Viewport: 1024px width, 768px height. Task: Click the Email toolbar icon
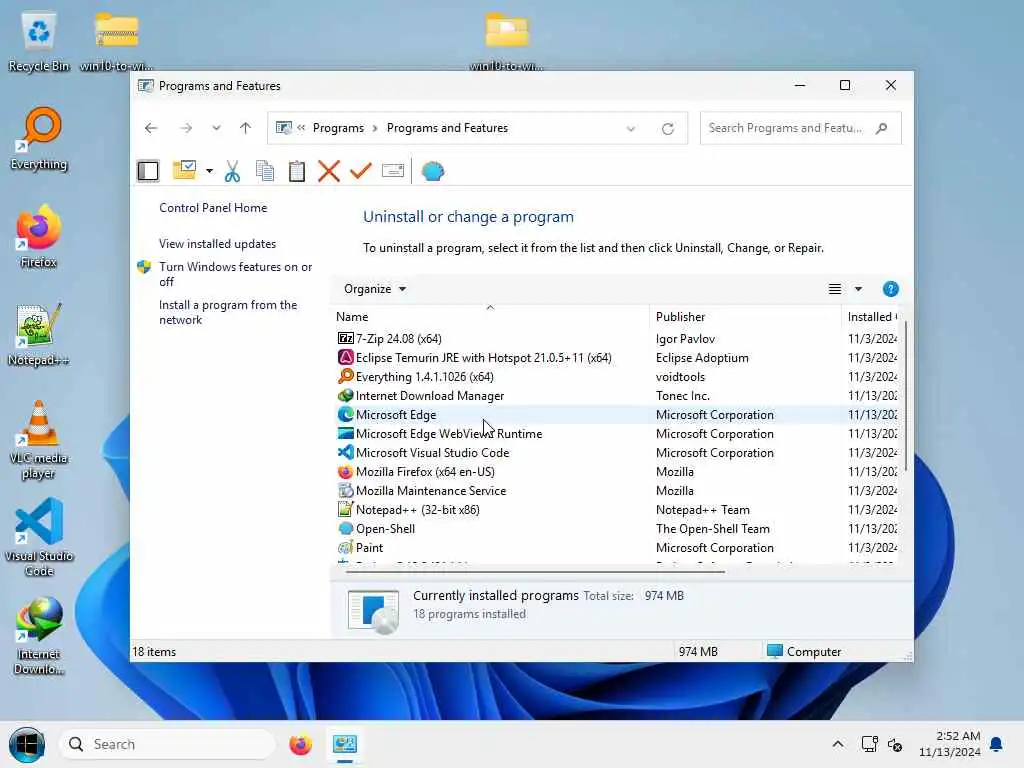(x=392, y=171)
